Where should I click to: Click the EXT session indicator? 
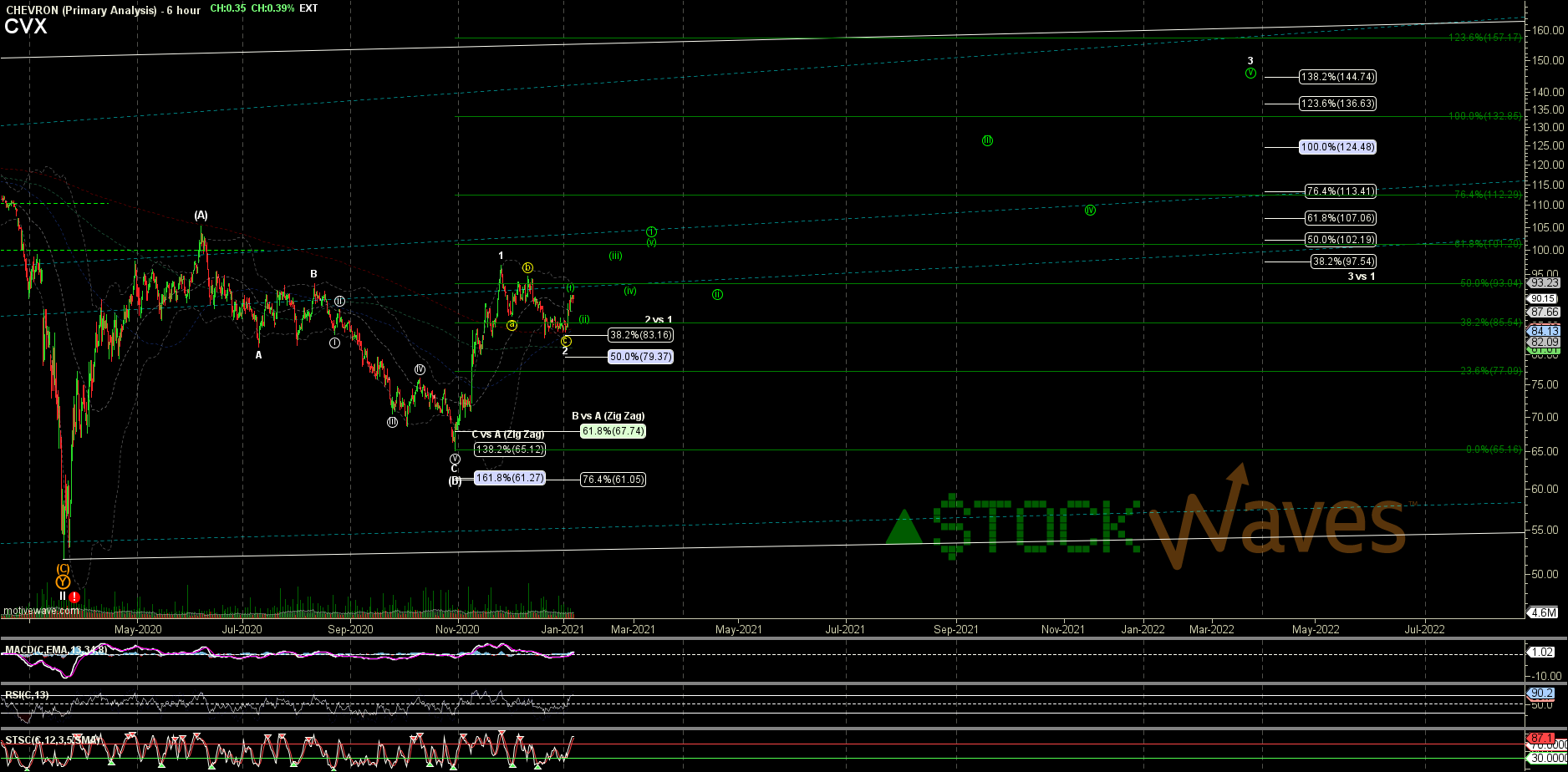coord(308,8)
